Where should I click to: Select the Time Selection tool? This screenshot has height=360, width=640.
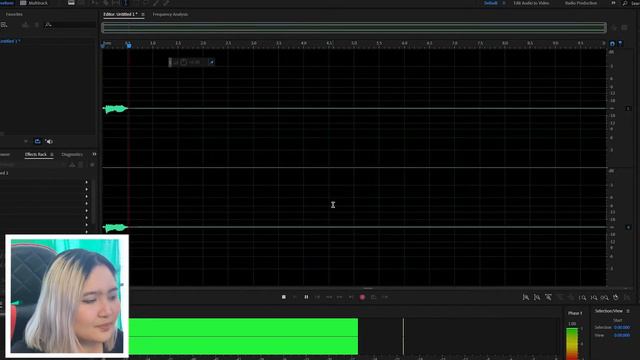[126, 3]
